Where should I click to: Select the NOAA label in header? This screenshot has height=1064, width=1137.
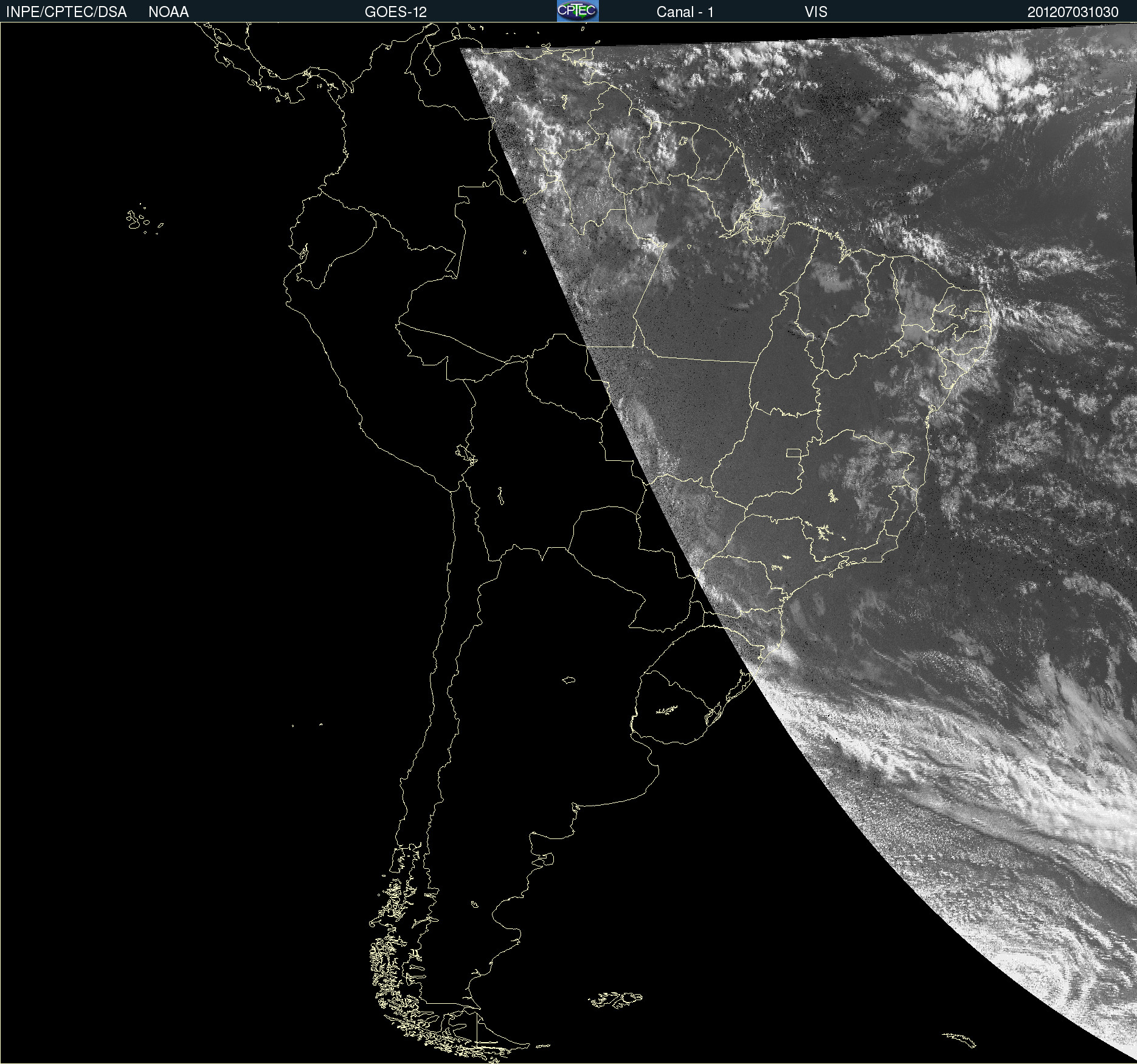pos(168,12)
